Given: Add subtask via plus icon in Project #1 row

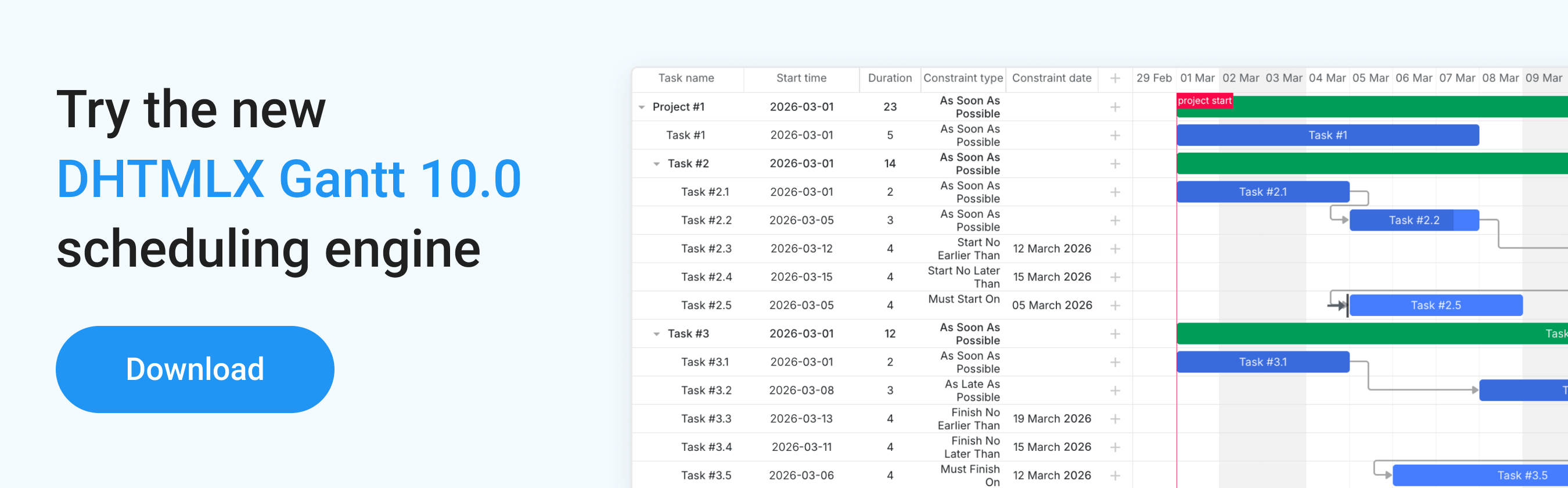Looking at the screenshot, I should [1114, 107].
